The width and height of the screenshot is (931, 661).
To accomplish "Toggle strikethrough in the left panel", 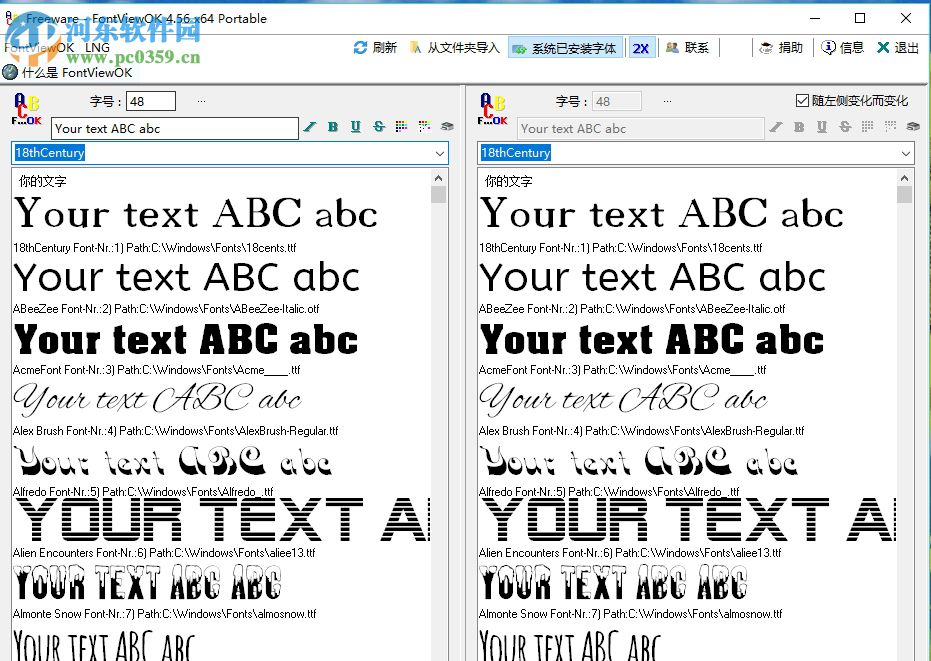I will coord(379,126).
